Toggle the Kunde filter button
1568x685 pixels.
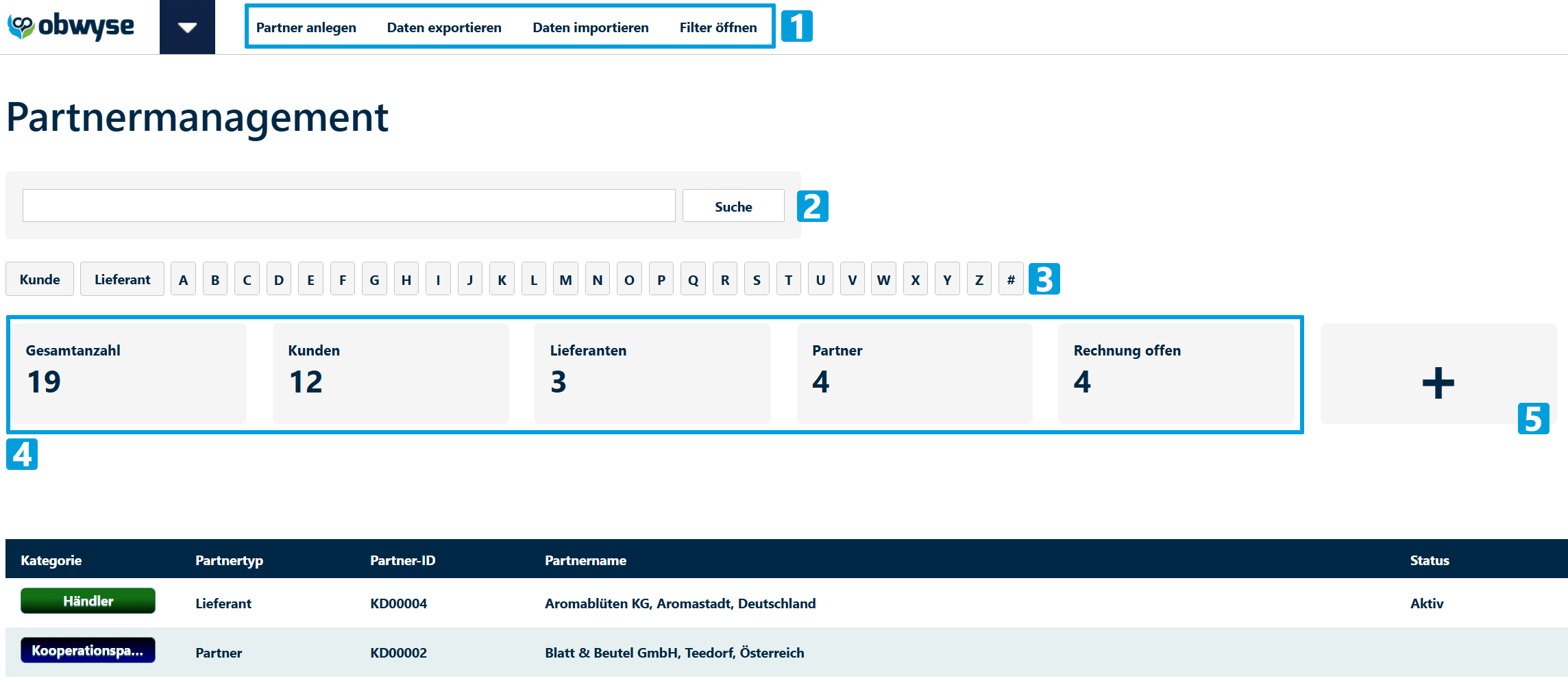pos(40,279)
